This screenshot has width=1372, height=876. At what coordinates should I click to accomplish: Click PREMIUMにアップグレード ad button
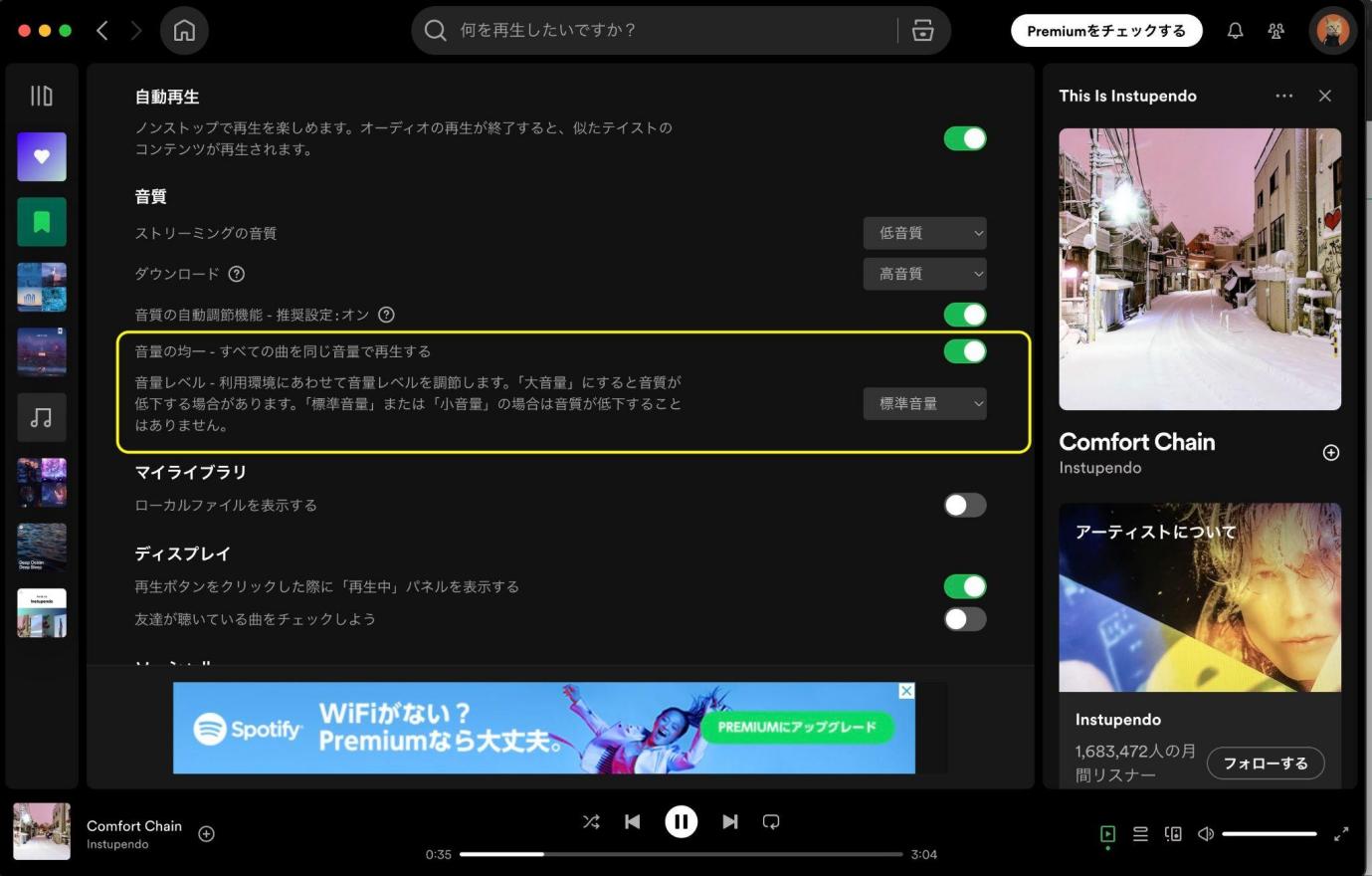pyautogui.click(x=797, y=727)
